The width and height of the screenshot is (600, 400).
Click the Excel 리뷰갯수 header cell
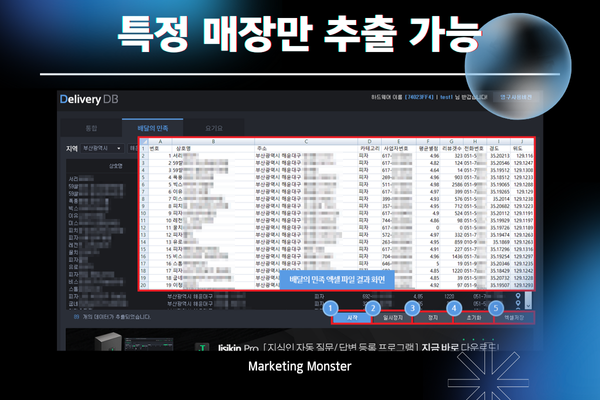click(x=452, y=148)
